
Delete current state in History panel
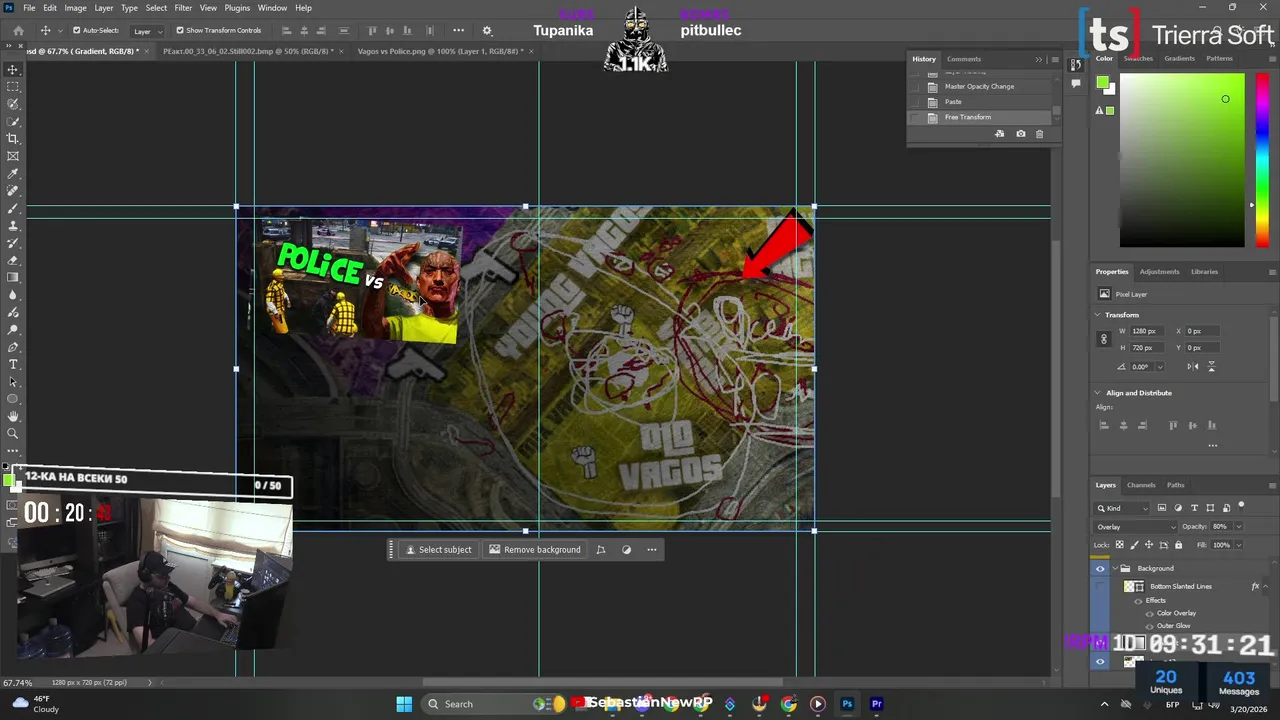(1039, 134)
